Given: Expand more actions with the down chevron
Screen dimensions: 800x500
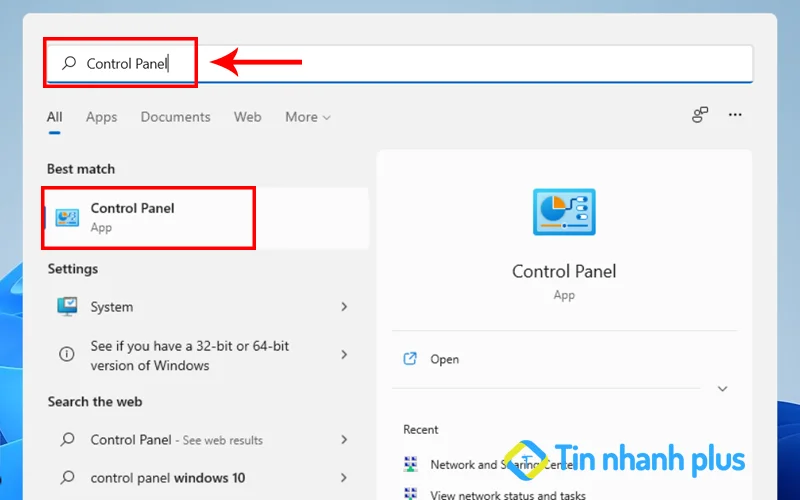Looking at the screenshot, I should (x=722, y=389).
